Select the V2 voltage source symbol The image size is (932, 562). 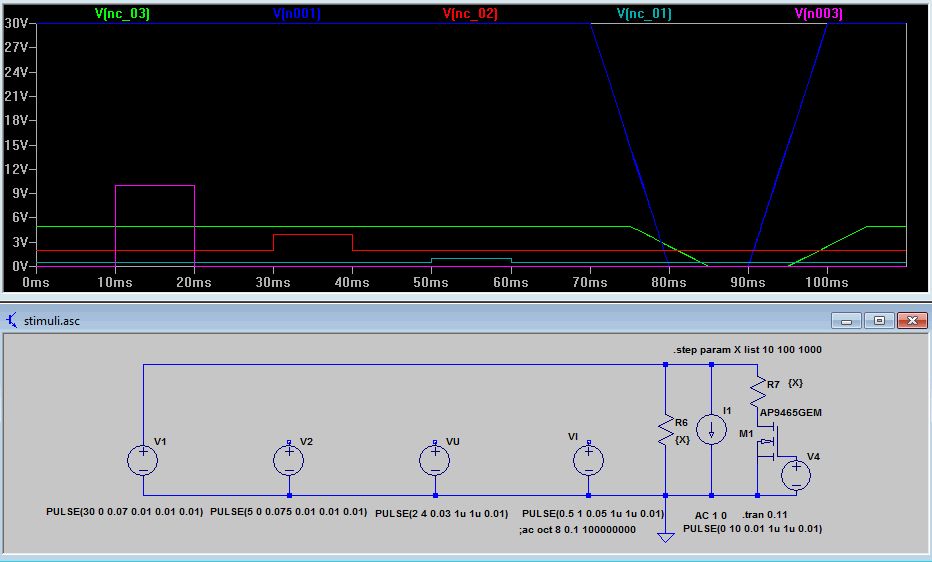click(289, 460)
